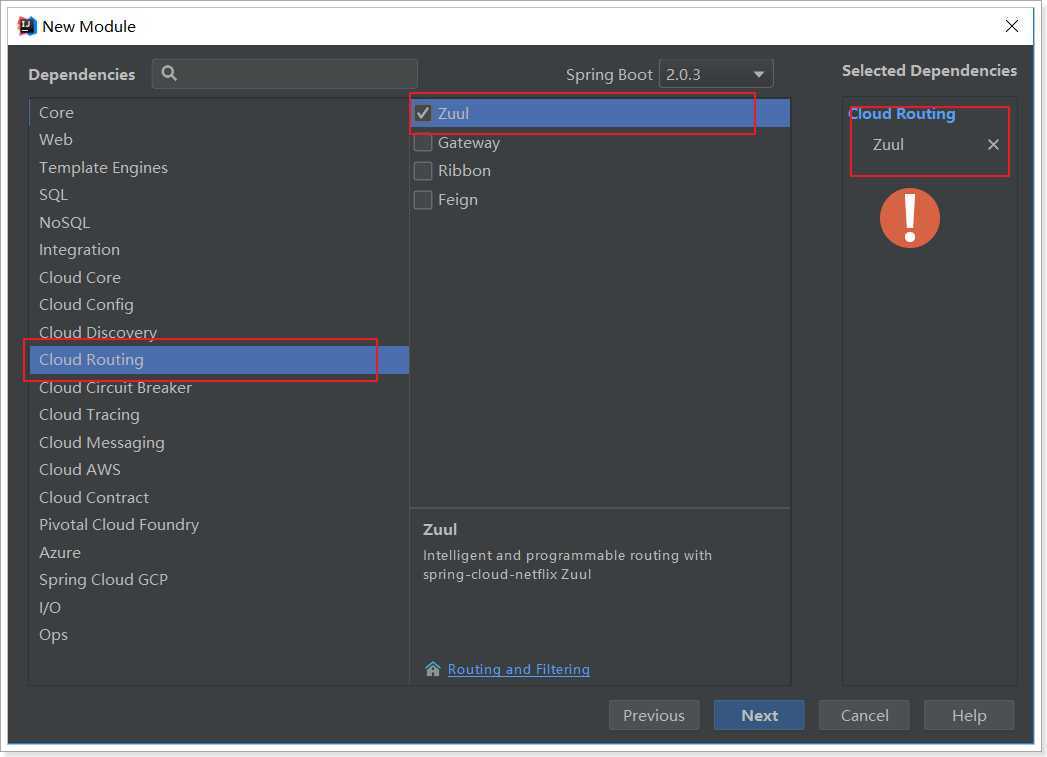Close the New Module dialog
Viewport: 1047px width, 757px height.
point(1012,26)
